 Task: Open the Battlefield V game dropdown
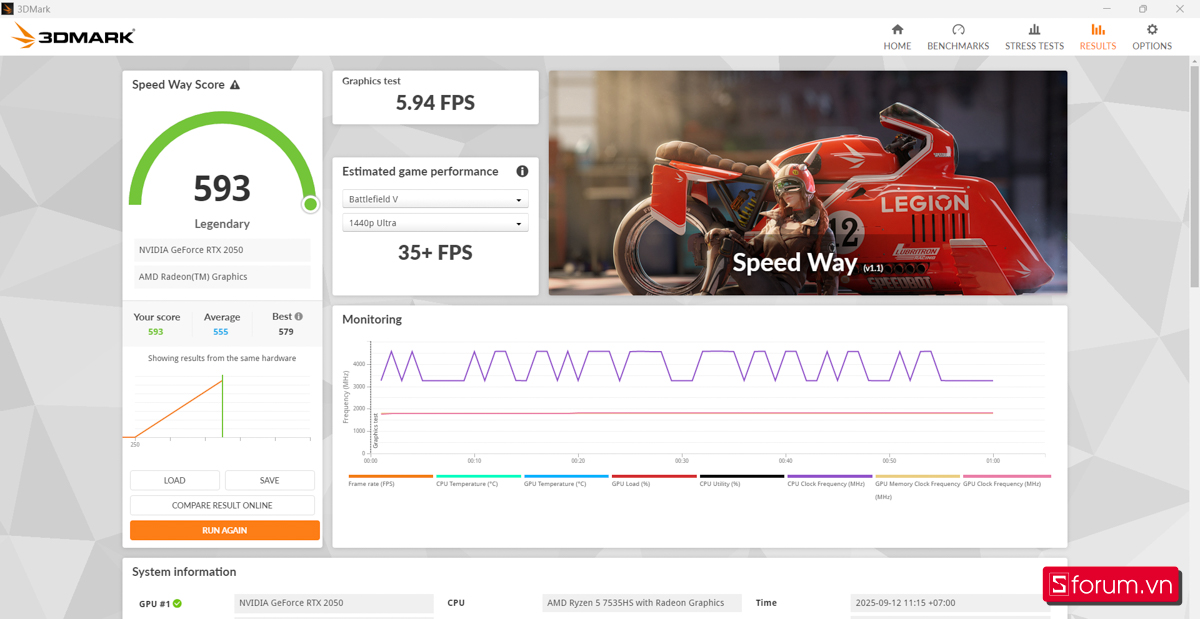[x=435, y=199]
